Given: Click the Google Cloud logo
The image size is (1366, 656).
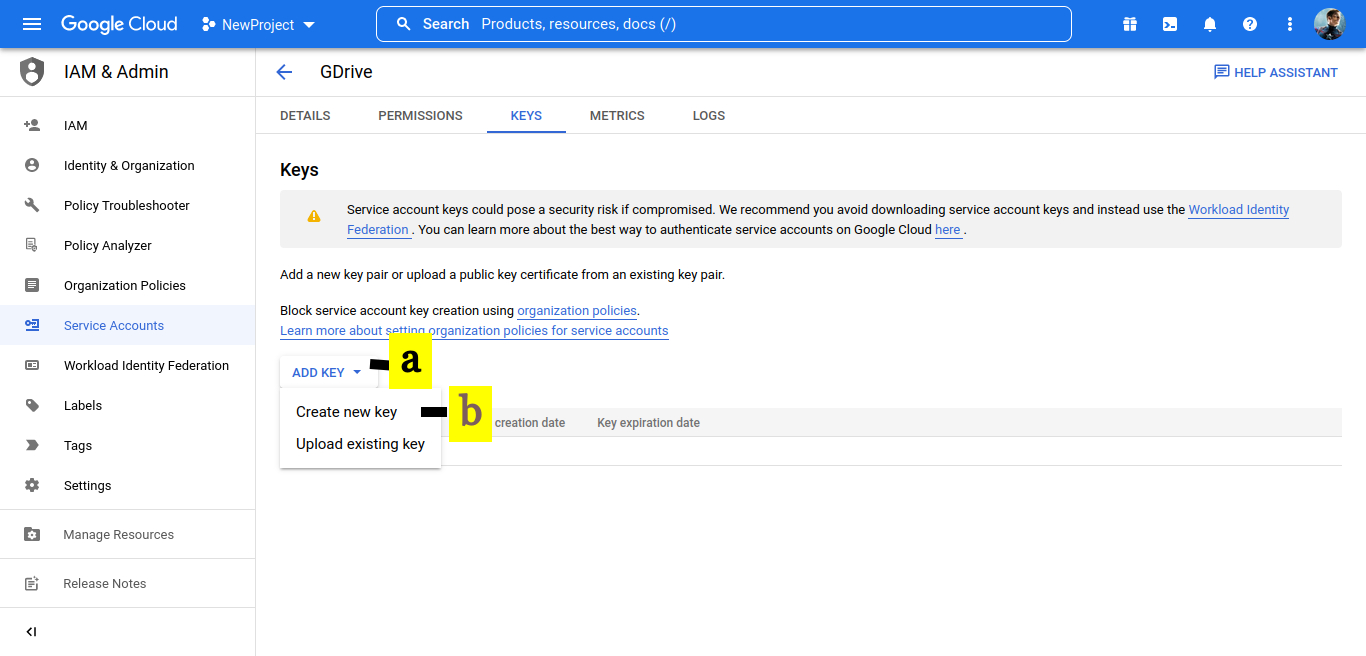Looking at the screenshot, I should tap(119, 24).
